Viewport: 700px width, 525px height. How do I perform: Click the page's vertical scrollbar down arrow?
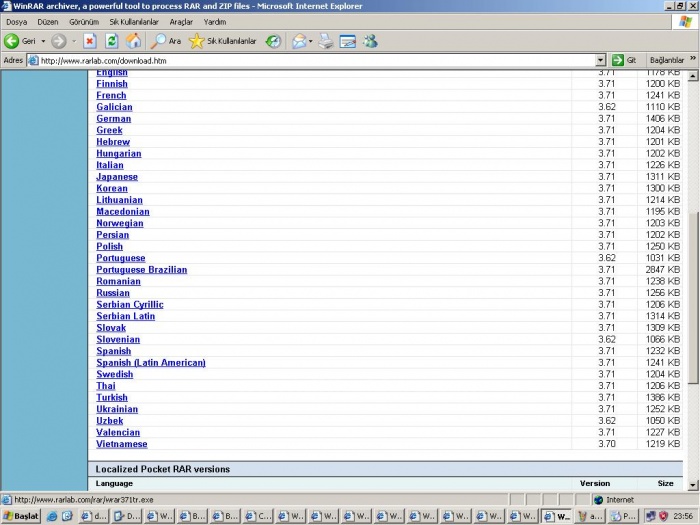(693, 484)
